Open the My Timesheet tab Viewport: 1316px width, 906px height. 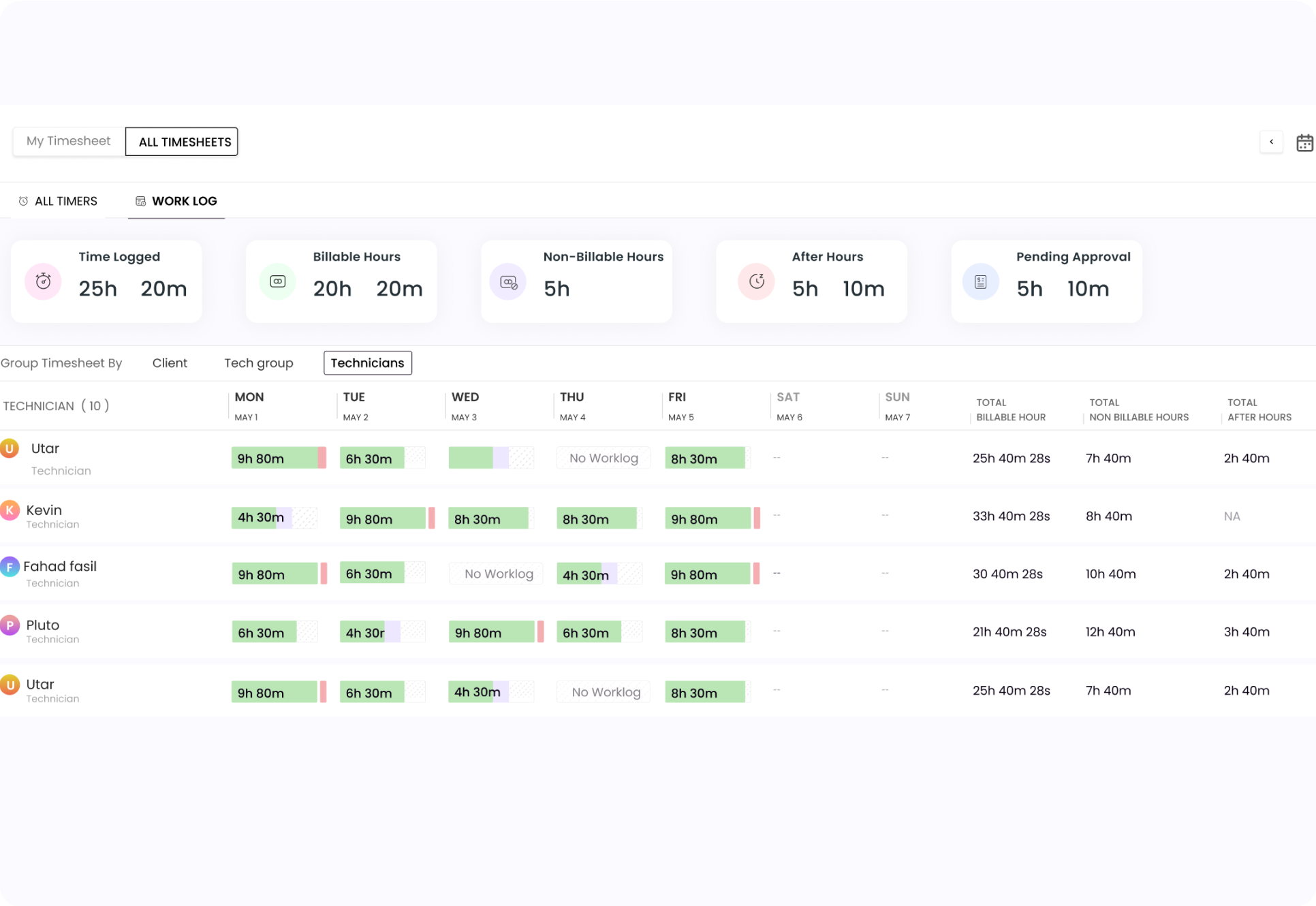point(68,141)
